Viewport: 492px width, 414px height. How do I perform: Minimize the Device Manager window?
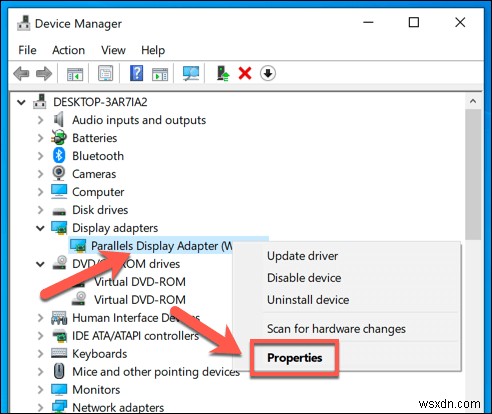coord(368,23)
